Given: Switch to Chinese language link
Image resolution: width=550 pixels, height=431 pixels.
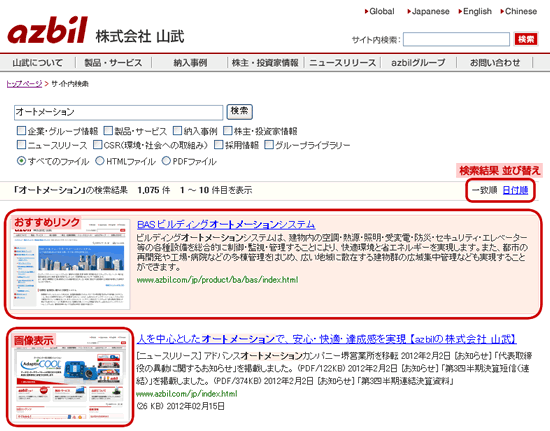Looking at the screenshot, I should [x=519, y=11].
